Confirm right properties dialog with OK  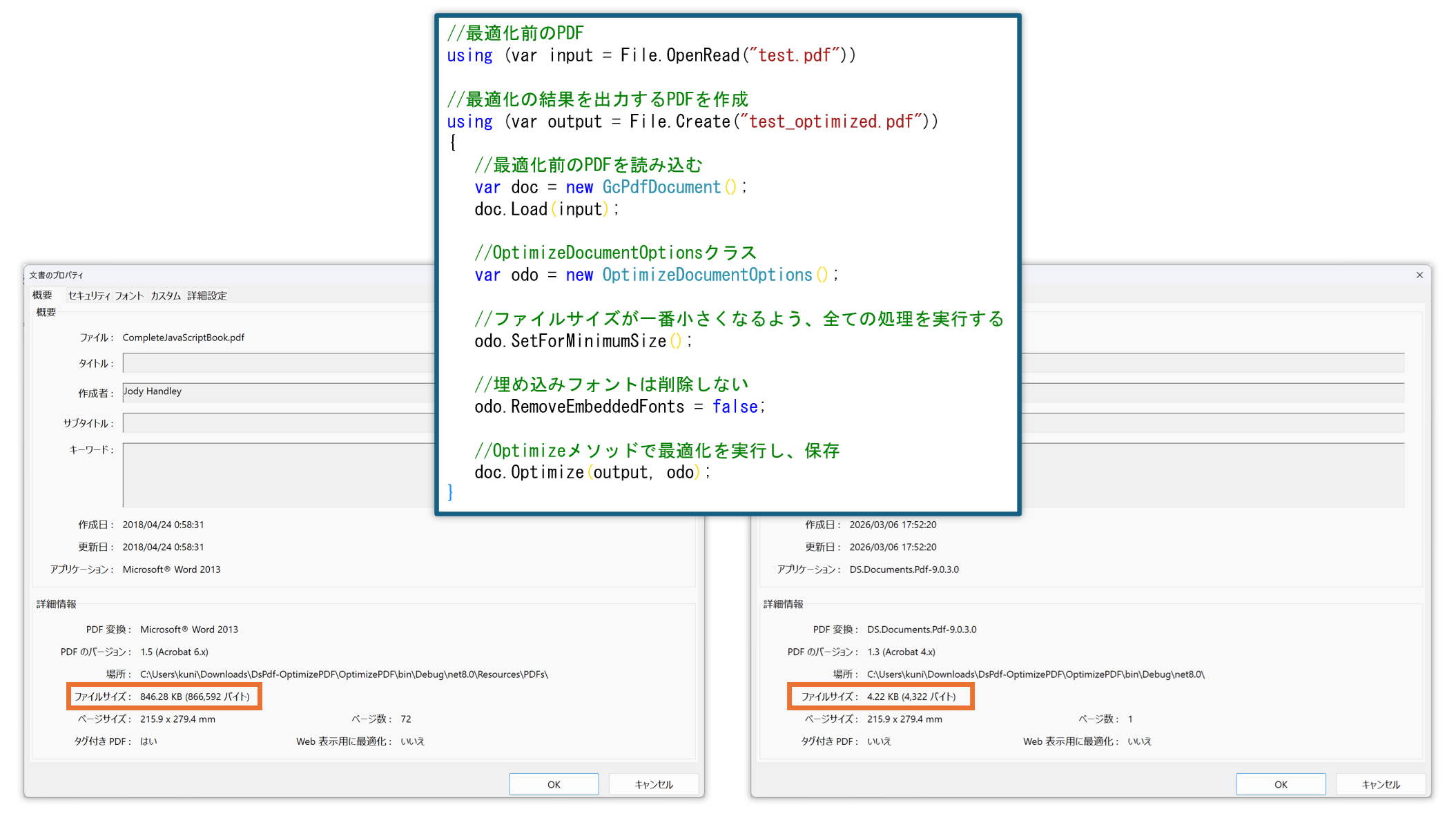point(1281,784)
